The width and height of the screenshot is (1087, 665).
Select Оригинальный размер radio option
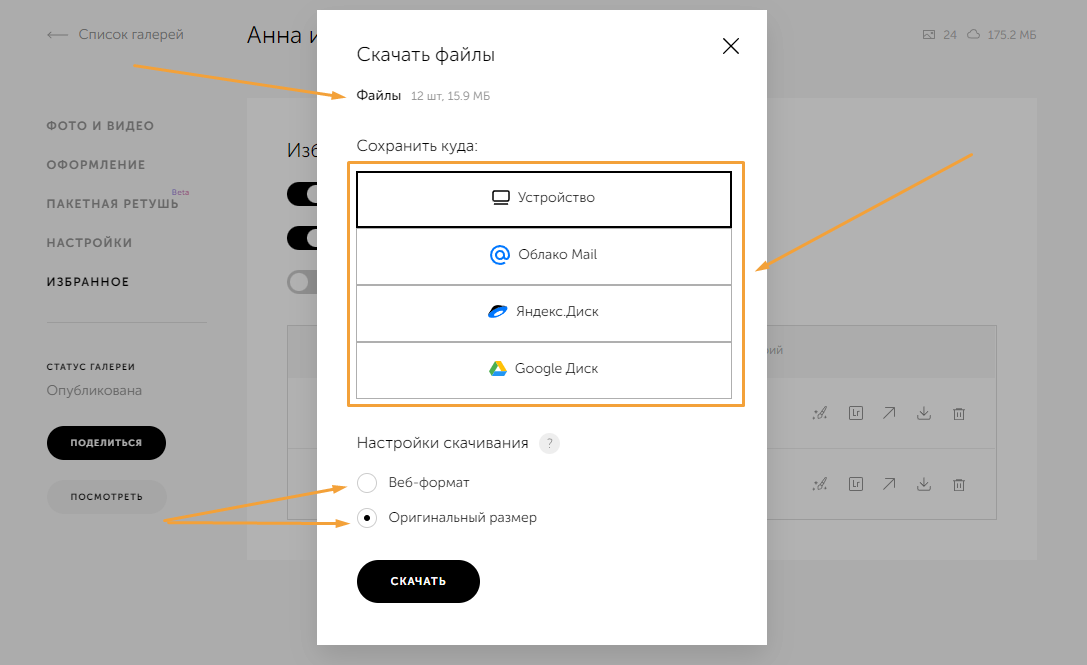[367, 518]
